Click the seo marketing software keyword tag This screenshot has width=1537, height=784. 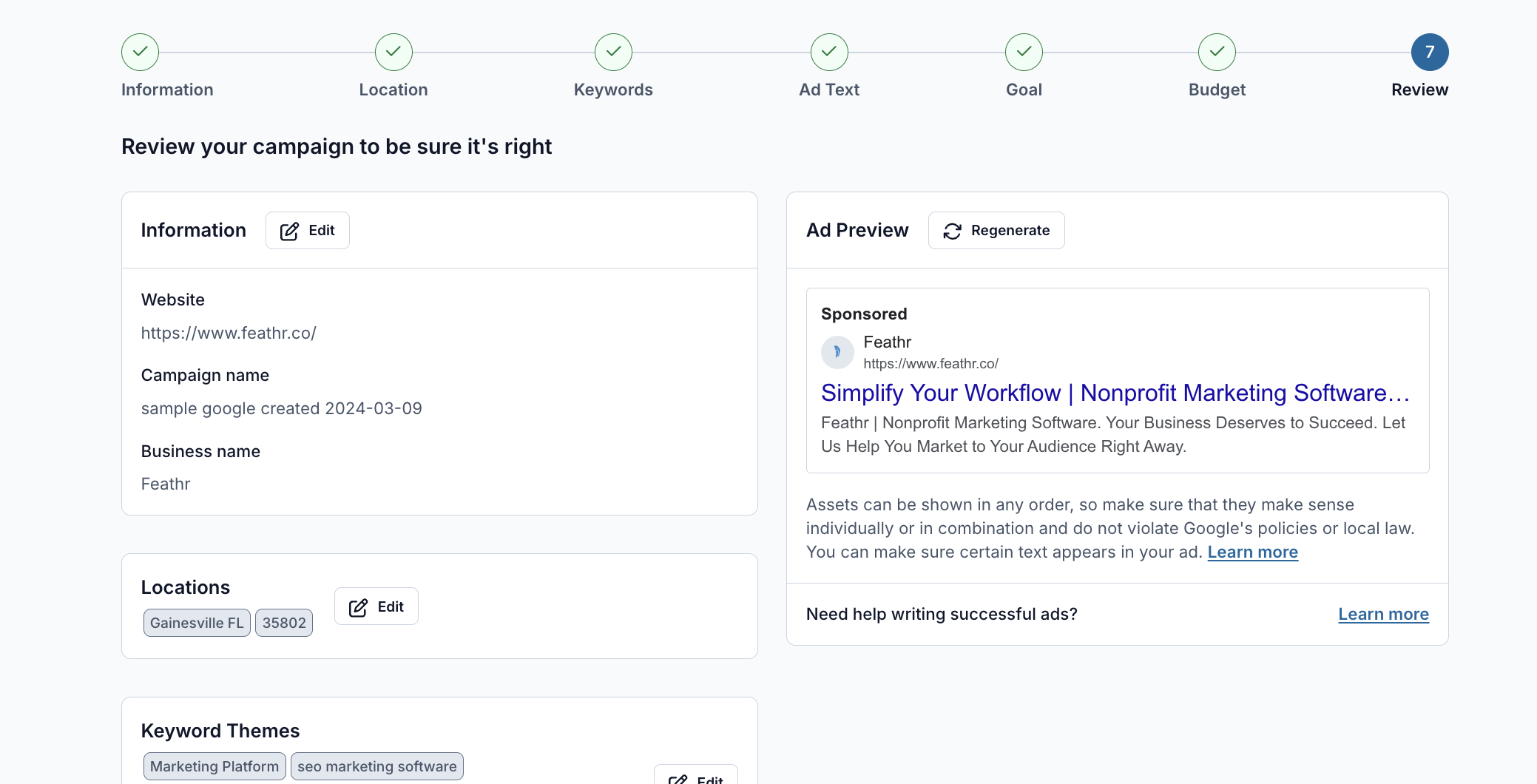(x=377, y=766)
